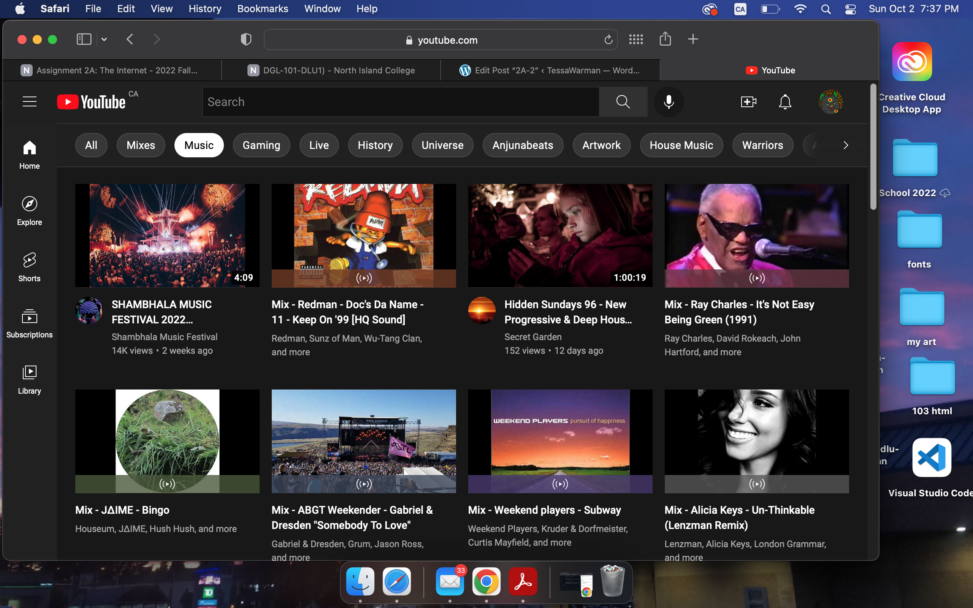Click Shambhala Music Festival channel name

164,337
